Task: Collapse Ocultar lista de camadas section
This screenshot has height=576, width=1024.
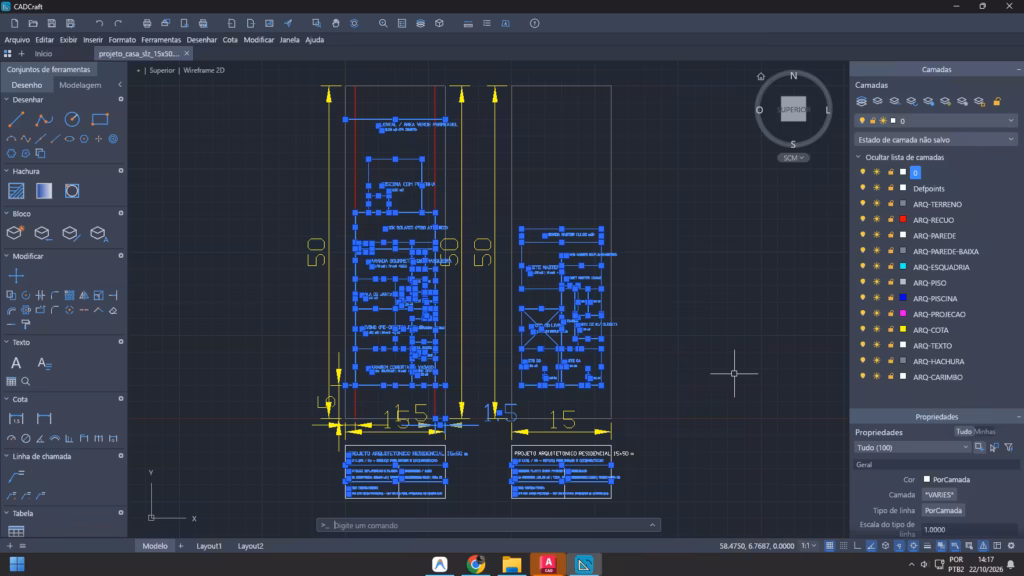Action: click(859, 157)
